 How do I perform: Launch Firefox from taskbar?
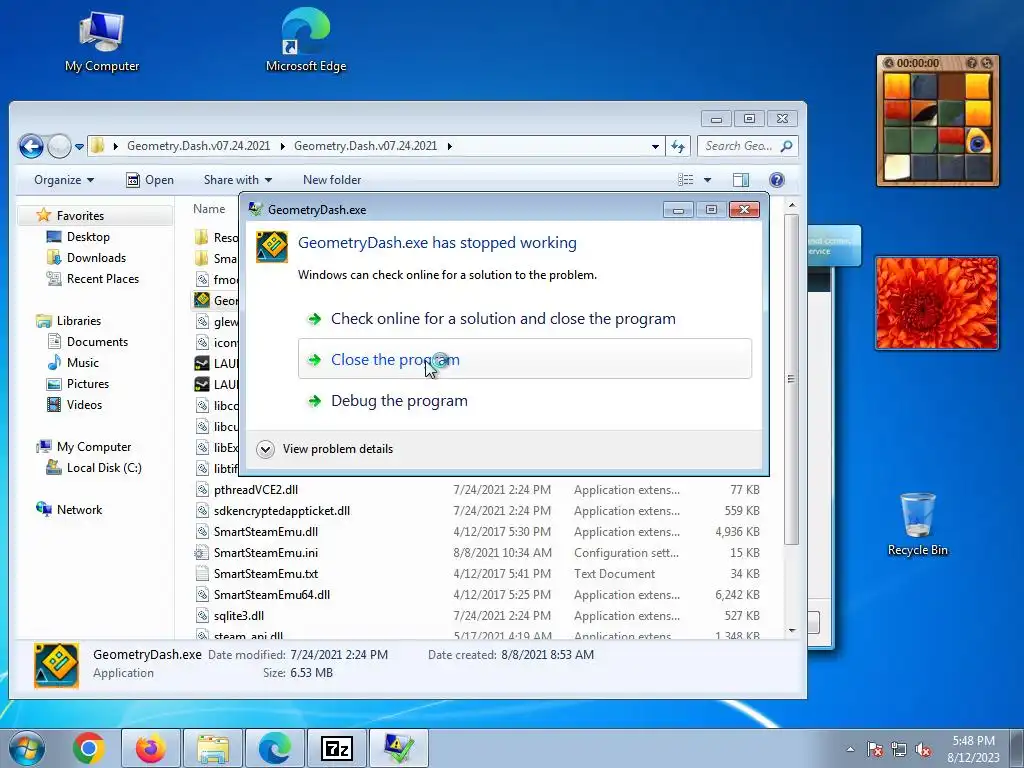coord(150,748)
